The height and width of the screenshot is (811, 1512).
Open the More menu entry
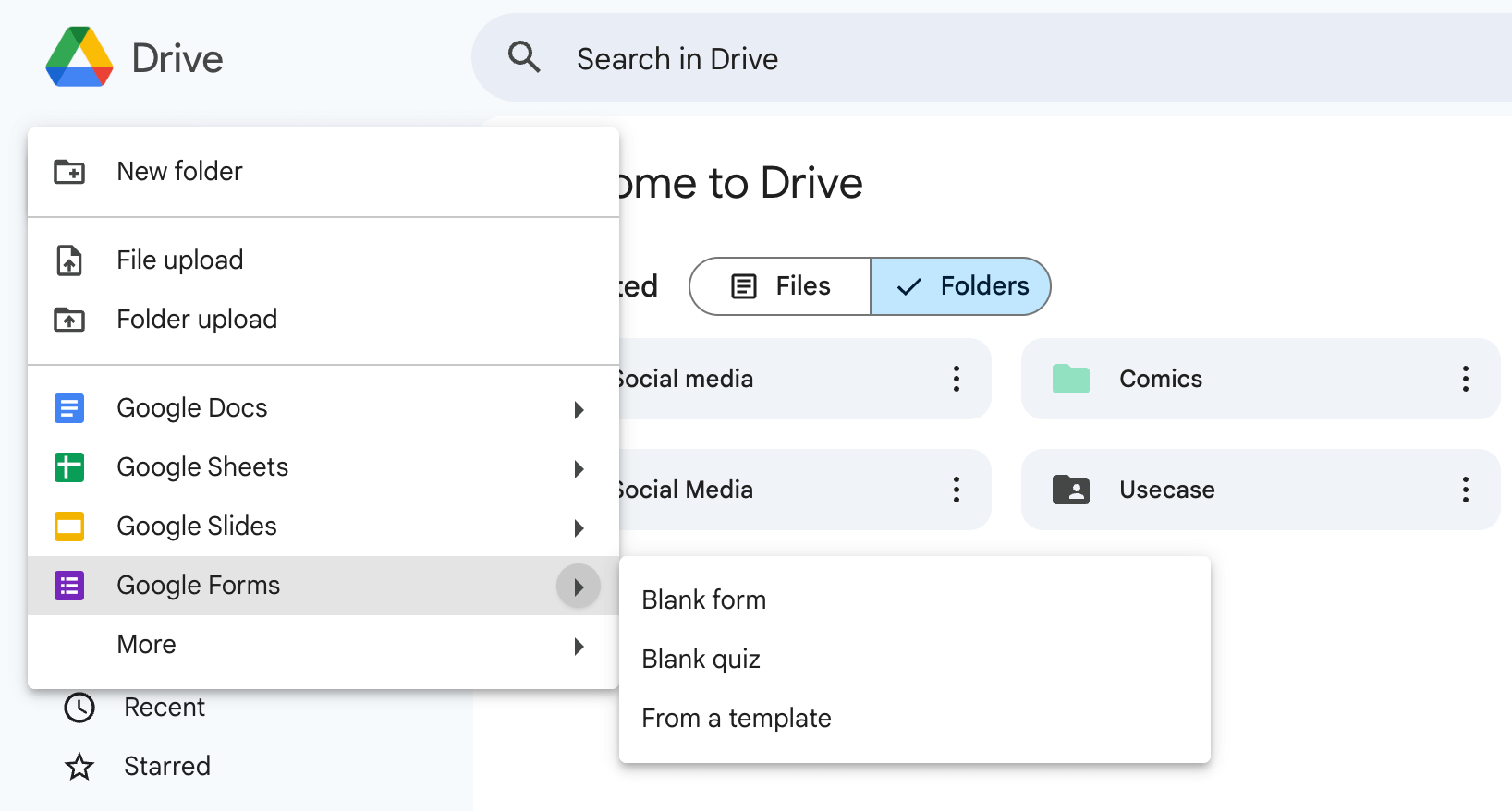point(323,645)
